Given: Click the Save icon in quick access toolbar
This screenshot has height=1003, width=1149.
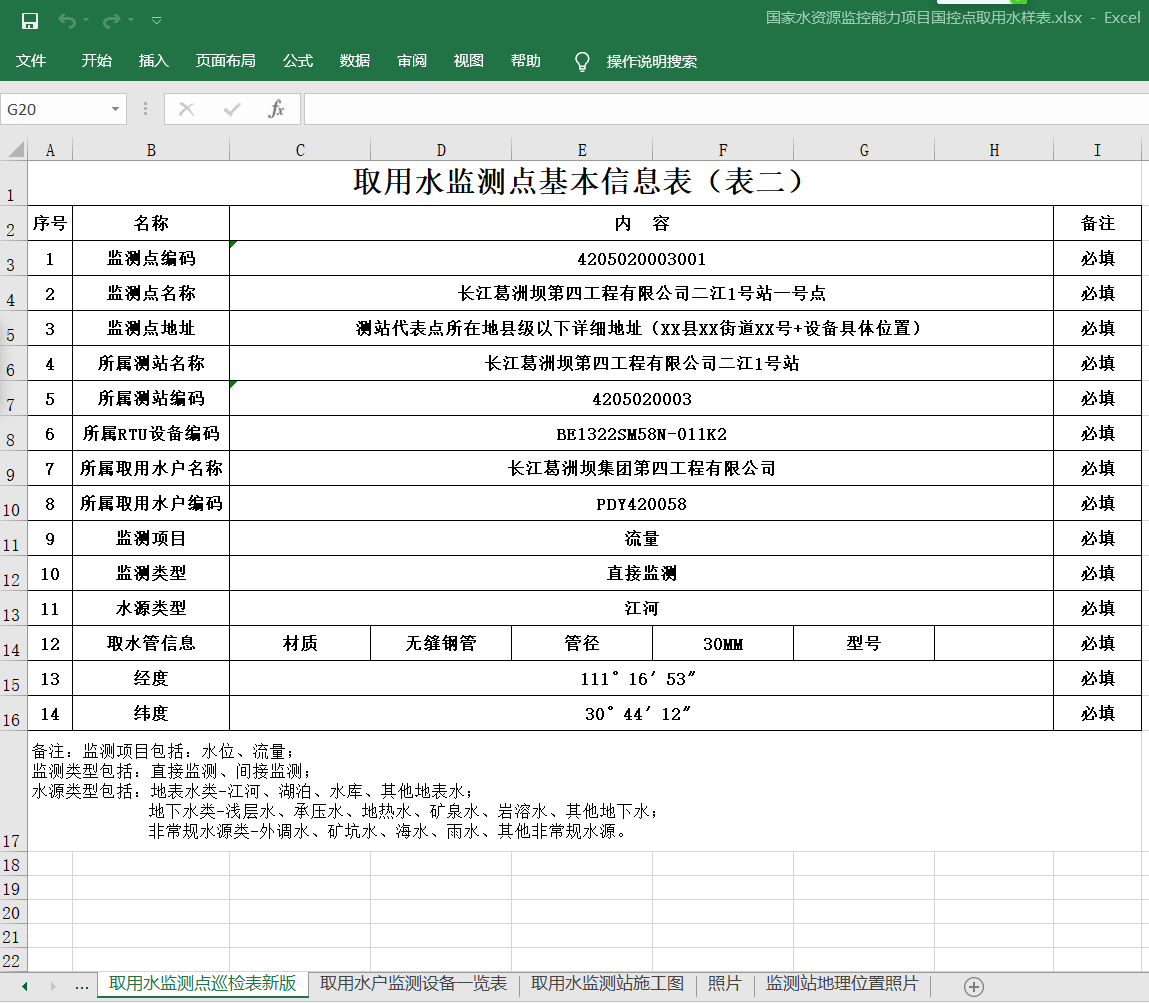Looking at the screenshot, I should [30, 21].
